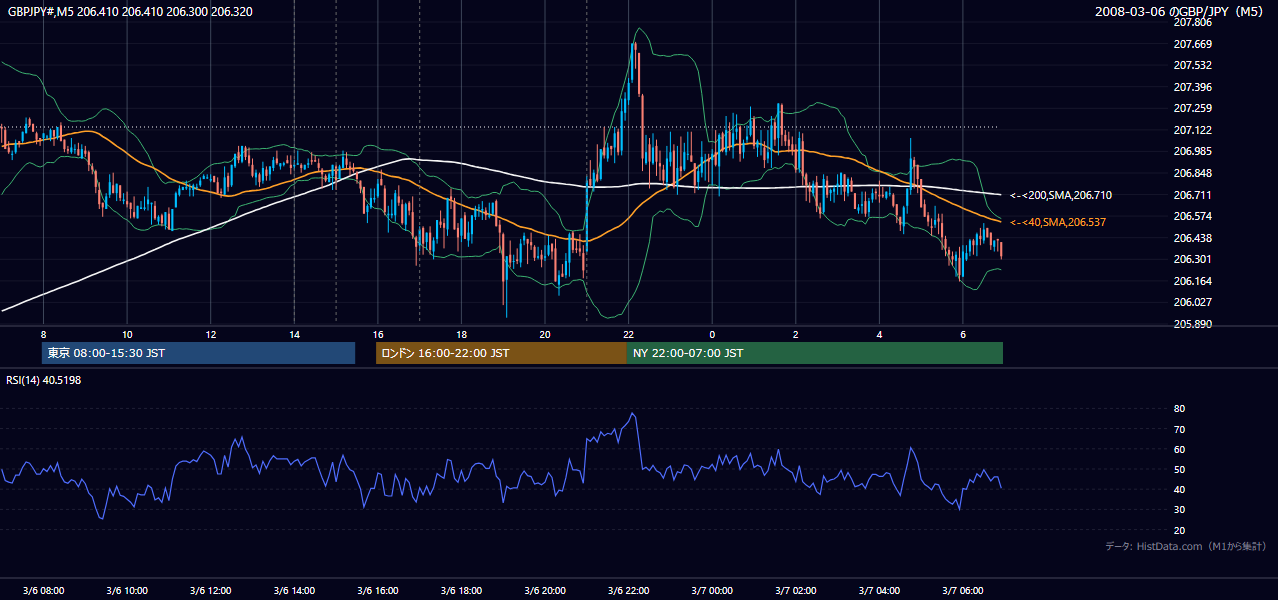This screenshot has height=600, width=1278.
Task: Click RSI axis level 50
Action: (1179, 469)
